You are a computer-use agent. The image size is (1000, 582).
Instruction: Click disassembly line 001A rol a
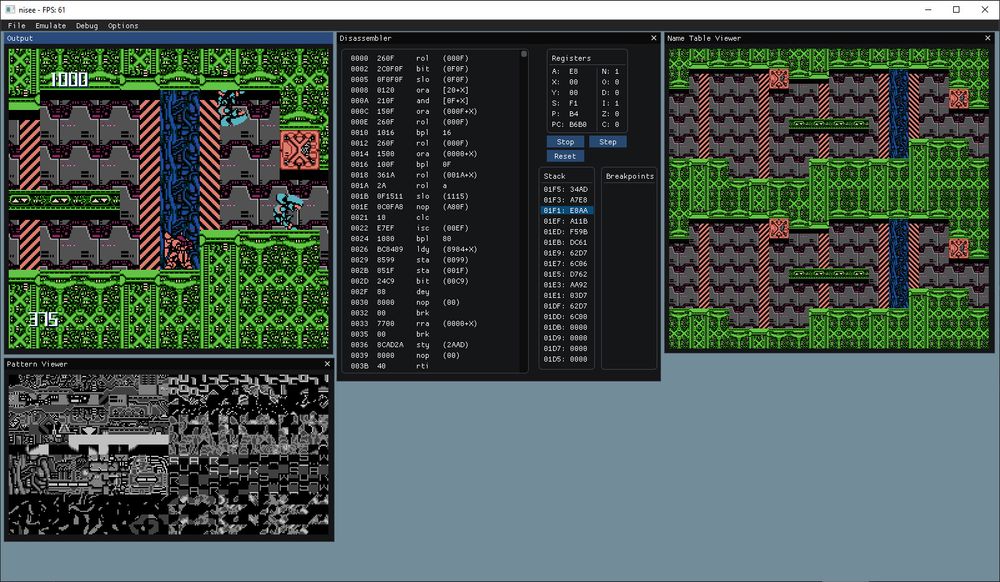point(399,186)
